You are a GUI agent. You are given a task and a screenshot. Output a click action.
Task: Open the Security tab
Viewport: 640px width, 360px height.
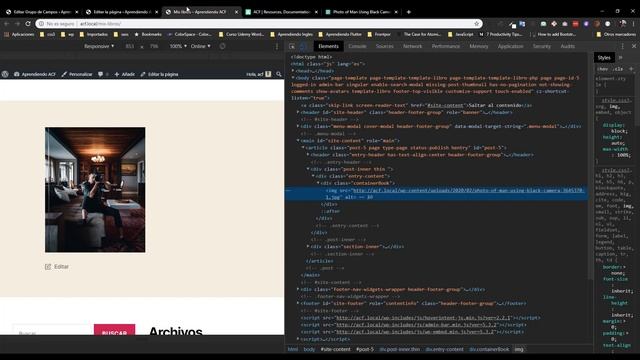[542, 47]
